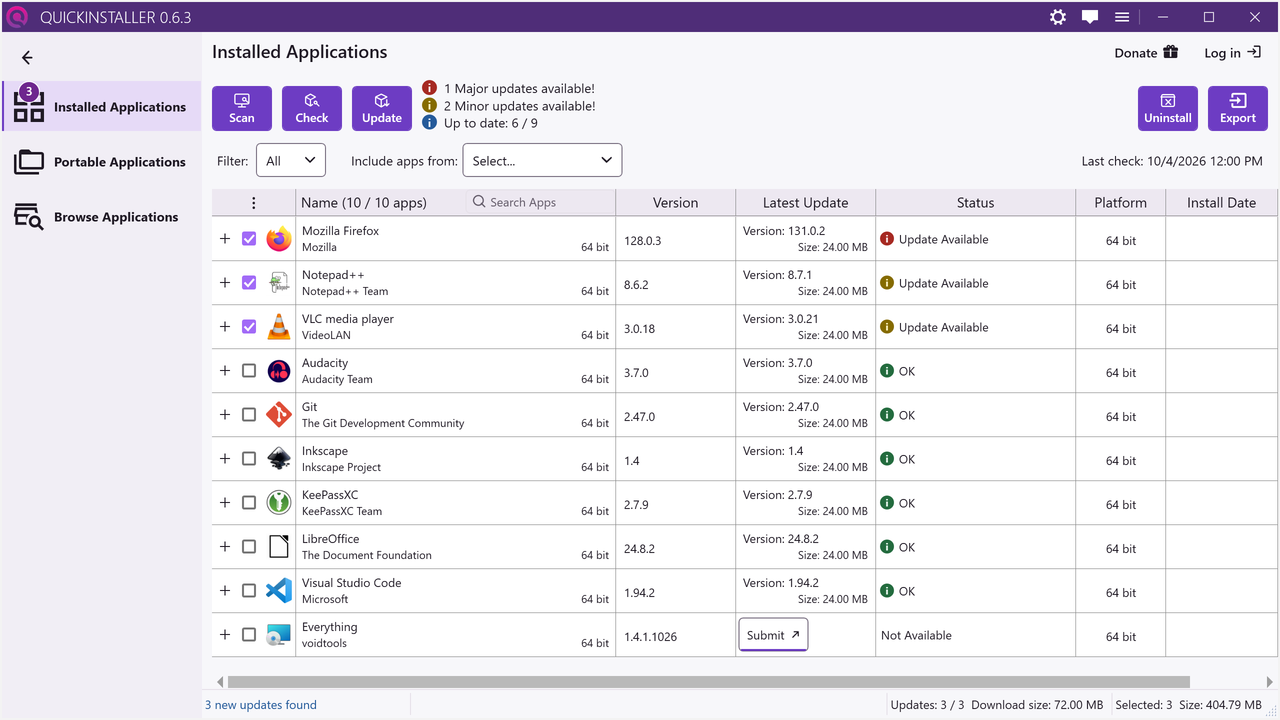This screenshot has height=720, width=1280.
Task: Switch to Installed Applications section
Action: tap(101, 106)
